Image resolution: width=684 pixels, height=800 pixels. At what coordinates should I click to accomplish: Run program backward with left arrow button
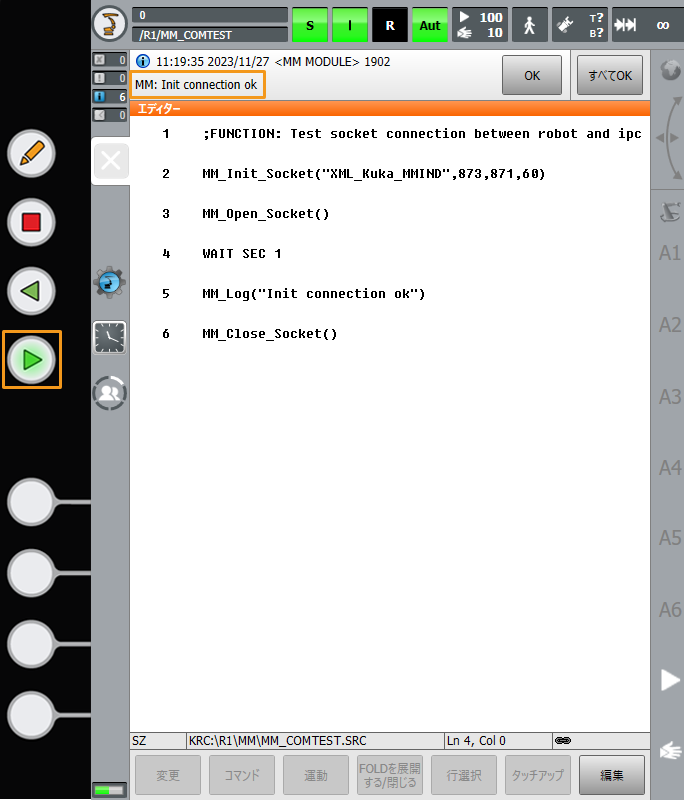pyautogui.click(x=32, y=291)
